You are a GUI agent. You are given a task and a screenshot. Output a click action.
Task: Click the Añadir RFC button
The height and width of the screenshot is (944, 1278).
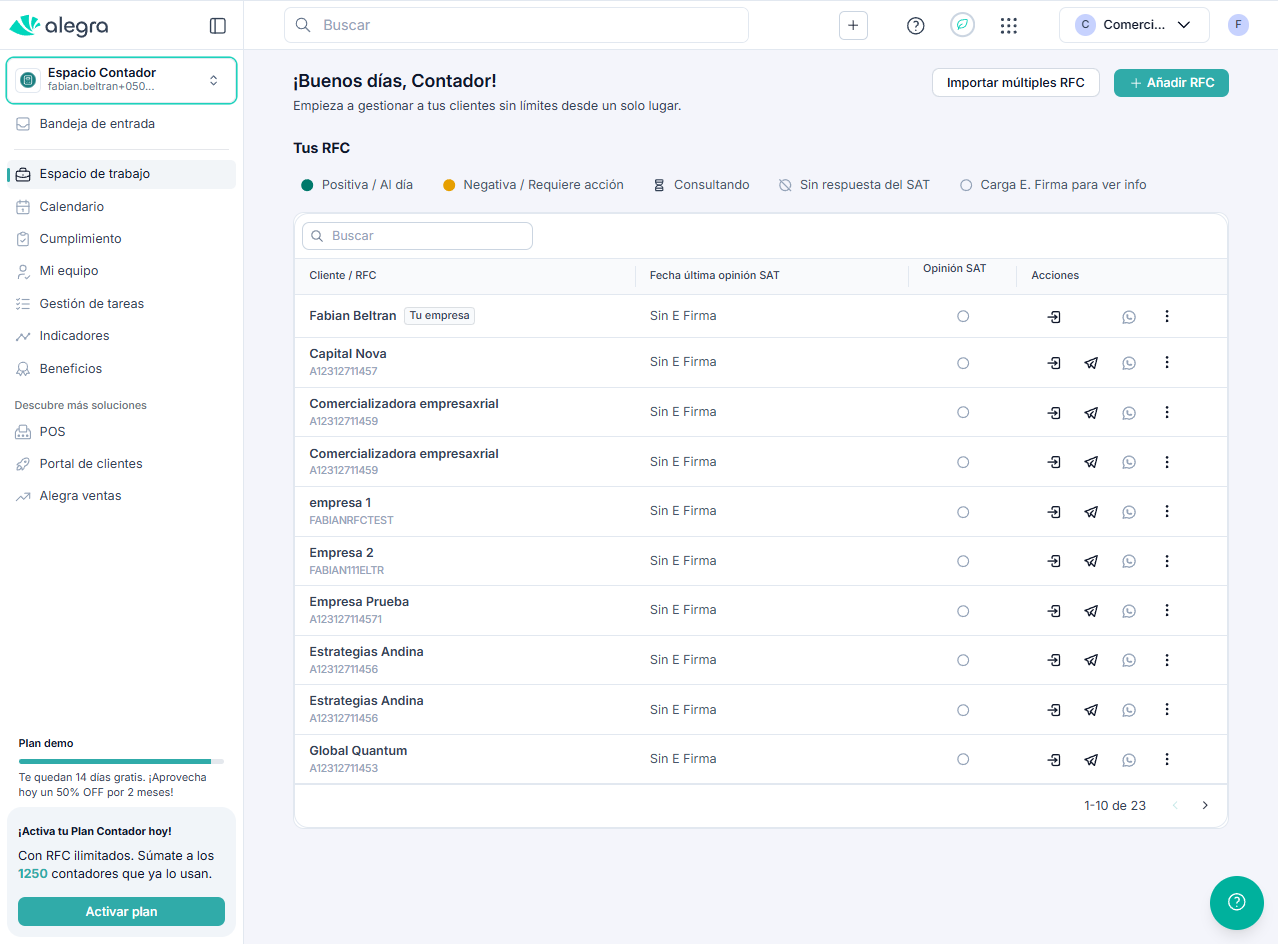click(1170, 83)
